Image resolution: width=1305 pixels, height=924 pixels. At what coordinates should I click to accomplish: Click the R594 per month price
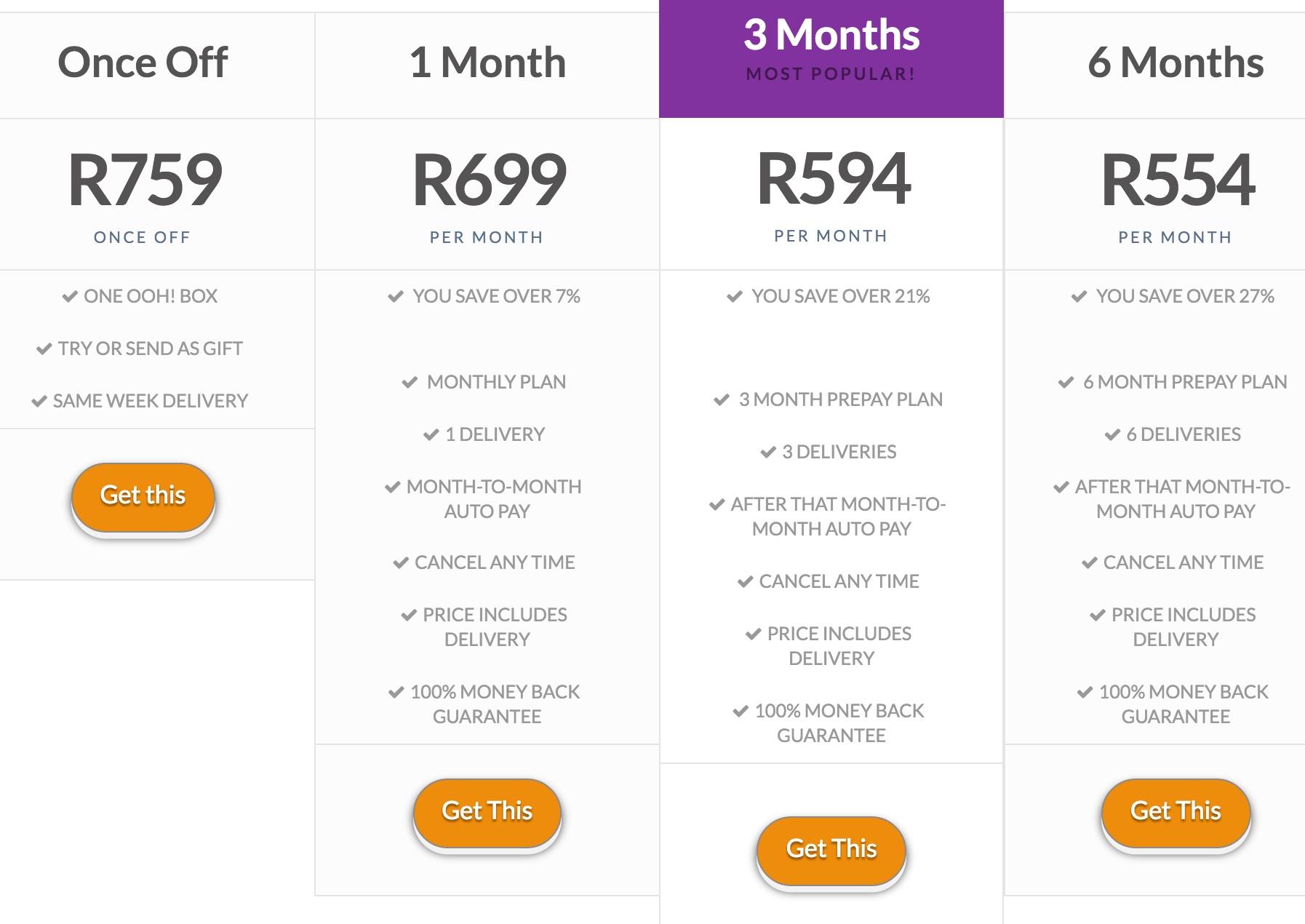(833, 179)
